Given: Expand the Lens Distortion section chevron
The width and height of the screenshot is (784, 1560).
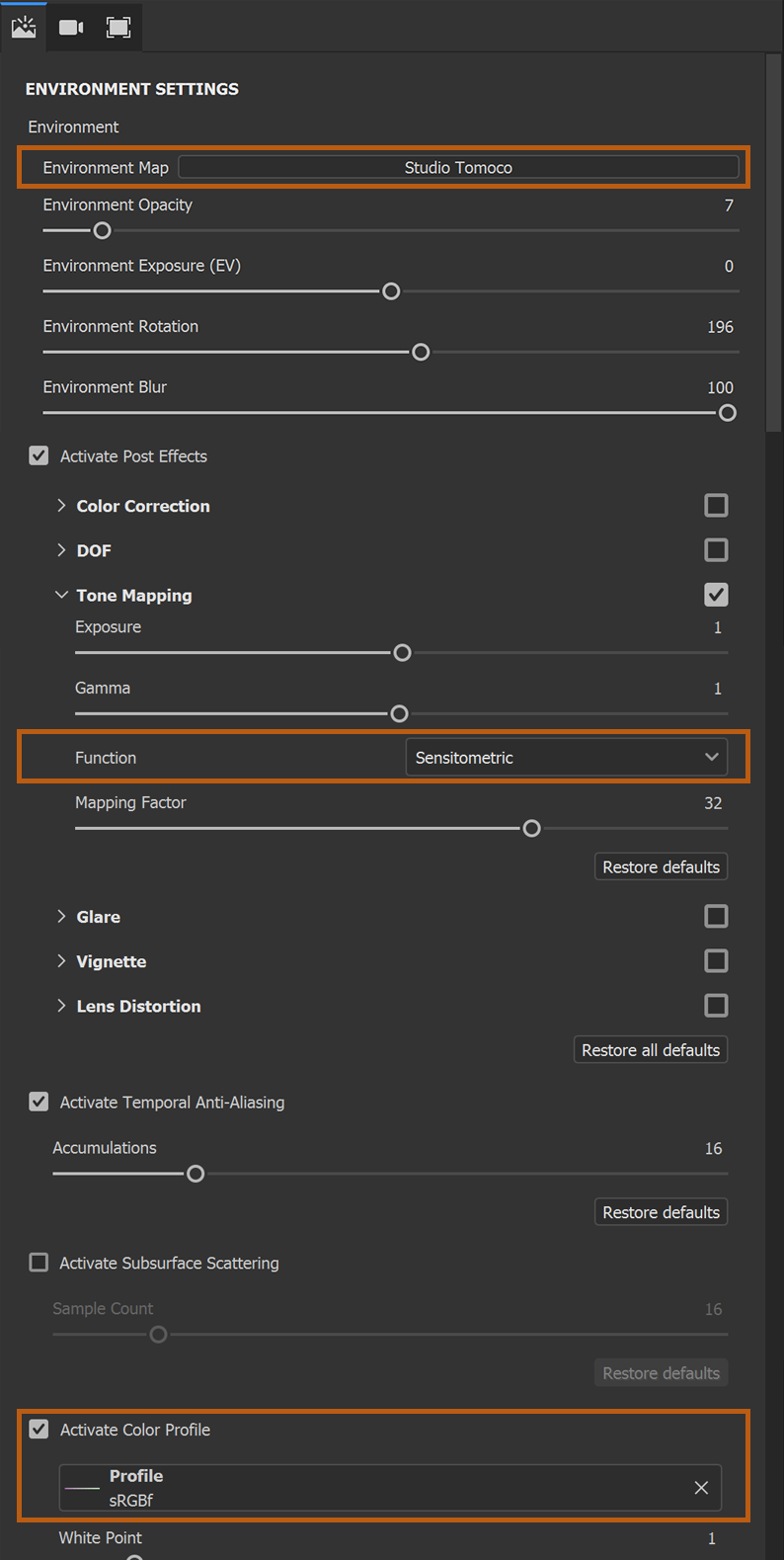Looking at the screenshot, I should pyautogui.click(x=61, y=1006).
